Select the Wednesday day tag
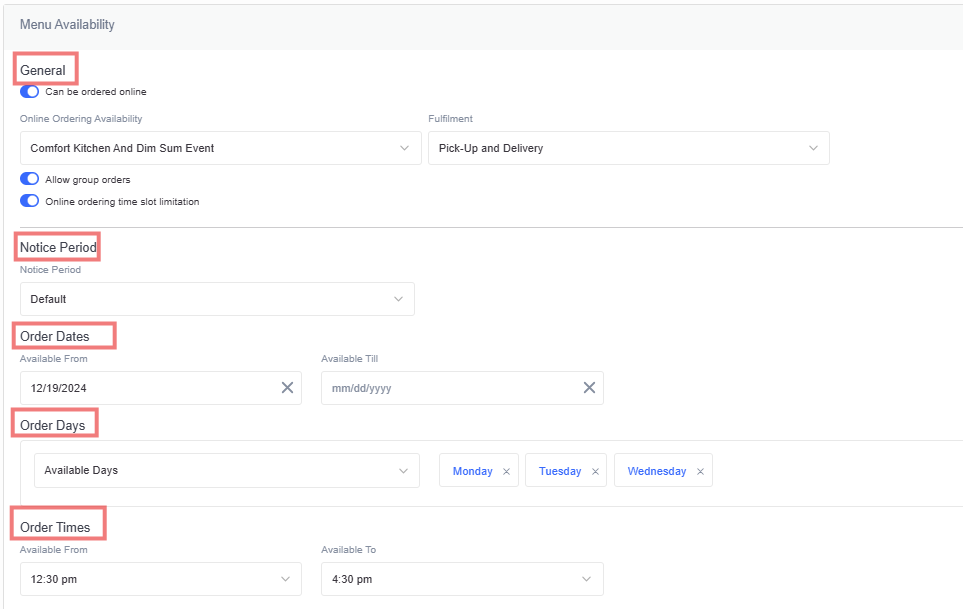Screen dimensions: 963x609 (657, 471)
